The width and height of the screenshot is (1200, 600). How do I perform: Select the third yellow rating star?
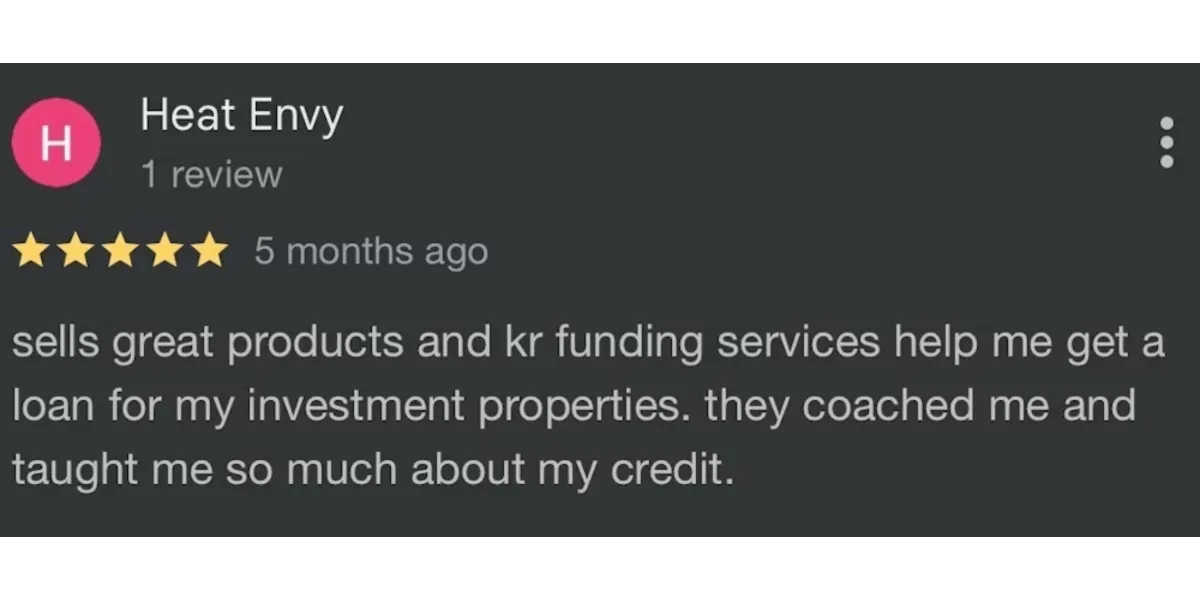click(x=121, y=250)
